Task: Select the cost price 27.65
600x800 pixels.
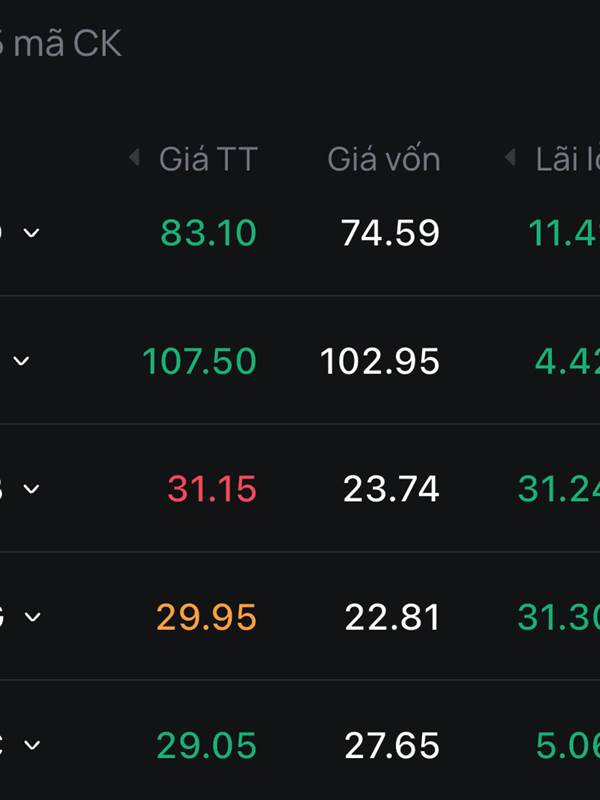Action: [x=392, y=745]
